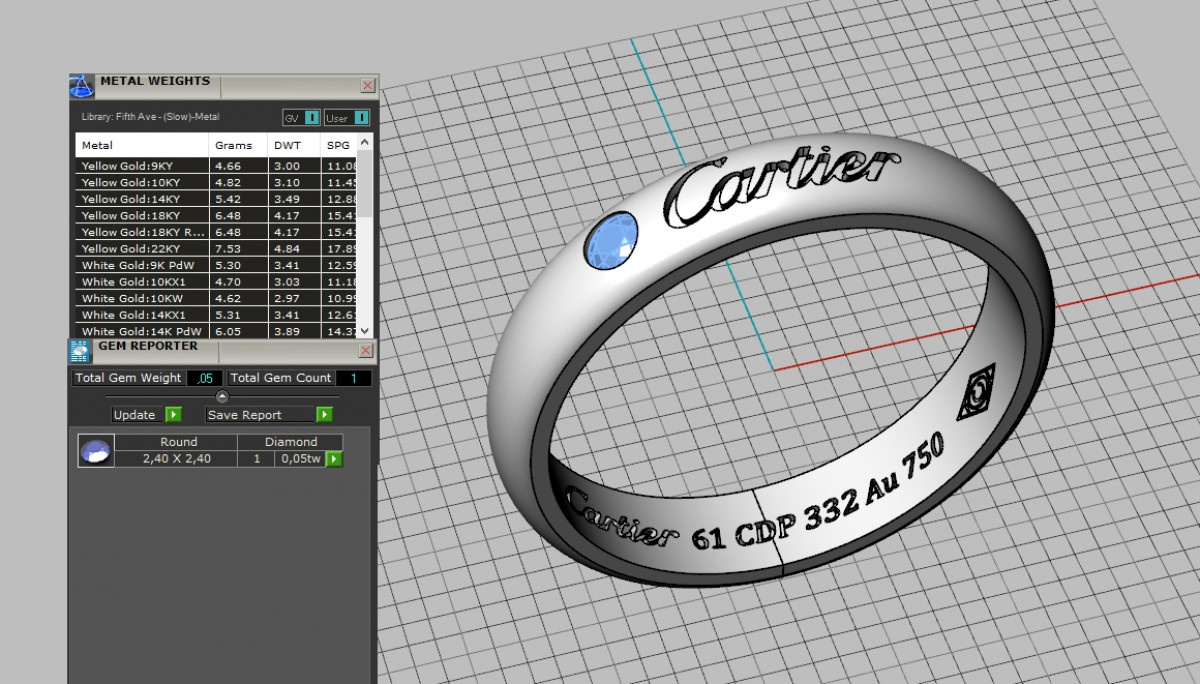
Task: Select the Yellow Gold:14KY row
Action: (217, 199)
